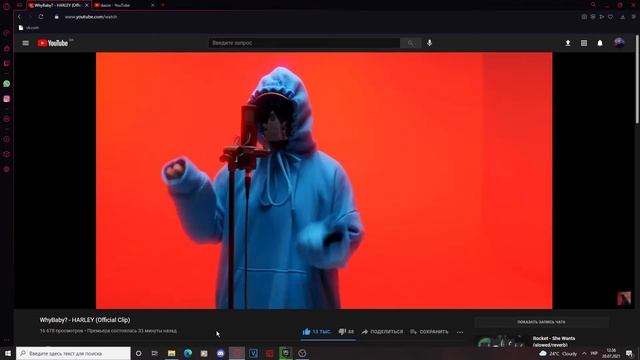Click the YouTube search magnifier button
The width and height of the screenshot is (640, 360).
click(x=411, y=43)
